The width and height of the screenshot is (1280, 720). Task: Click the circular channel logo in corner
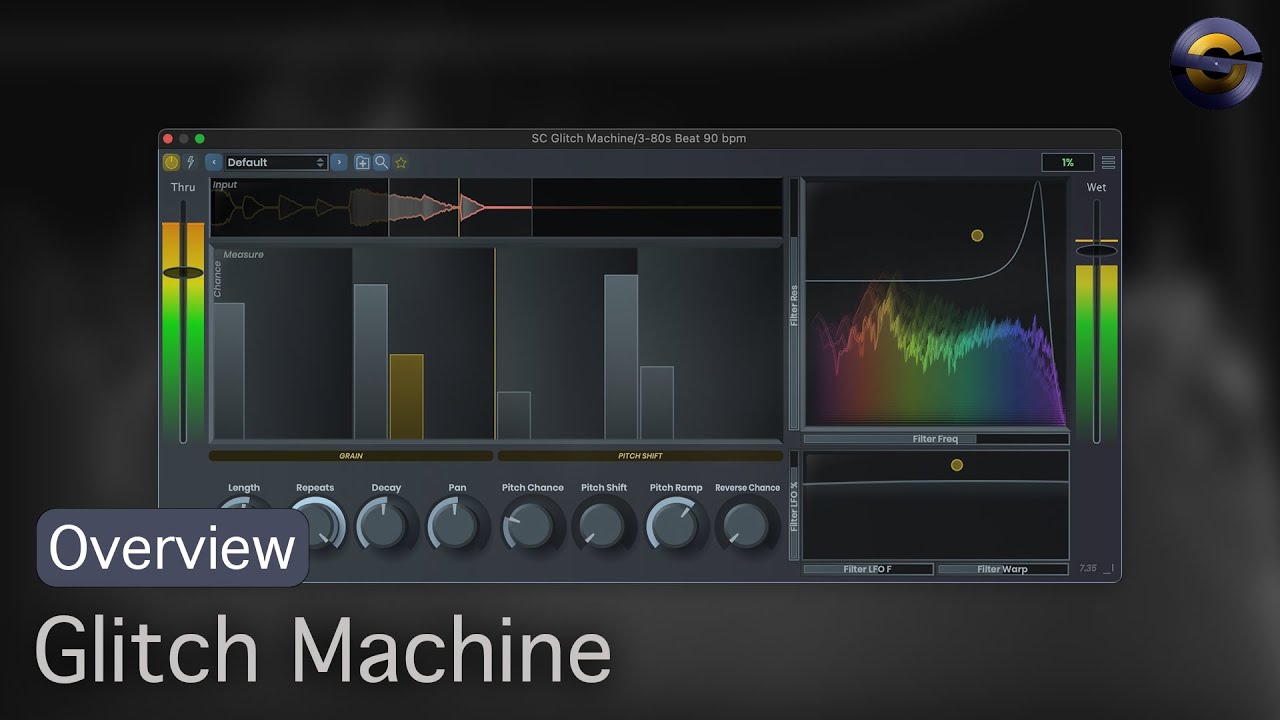click(1215, 63)
